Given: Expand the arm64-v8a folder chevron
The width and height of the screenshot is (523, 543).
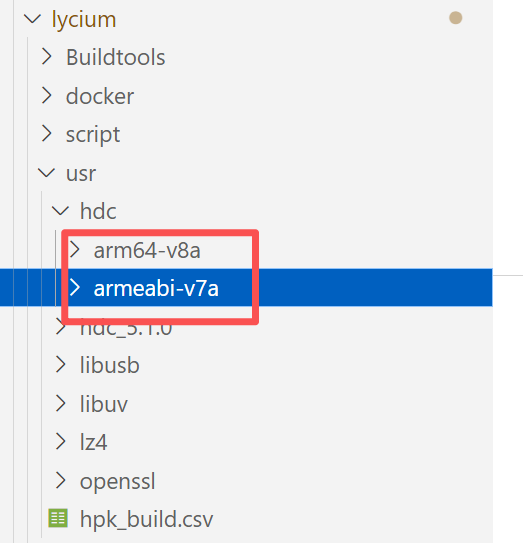Looking at the screenshot, I should 74,250.
